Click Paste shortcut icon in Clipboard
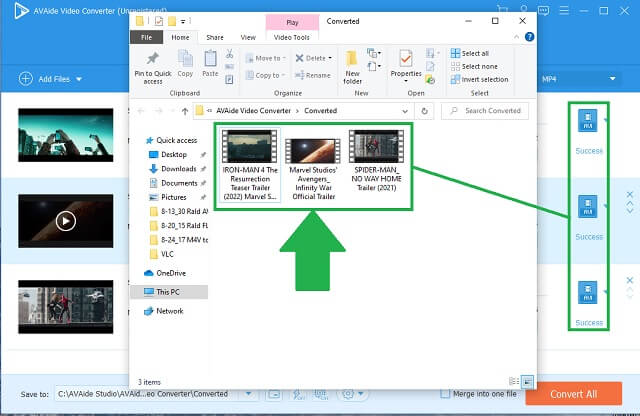The width and height of the screenshot is (640, 416). click(229, 80)
